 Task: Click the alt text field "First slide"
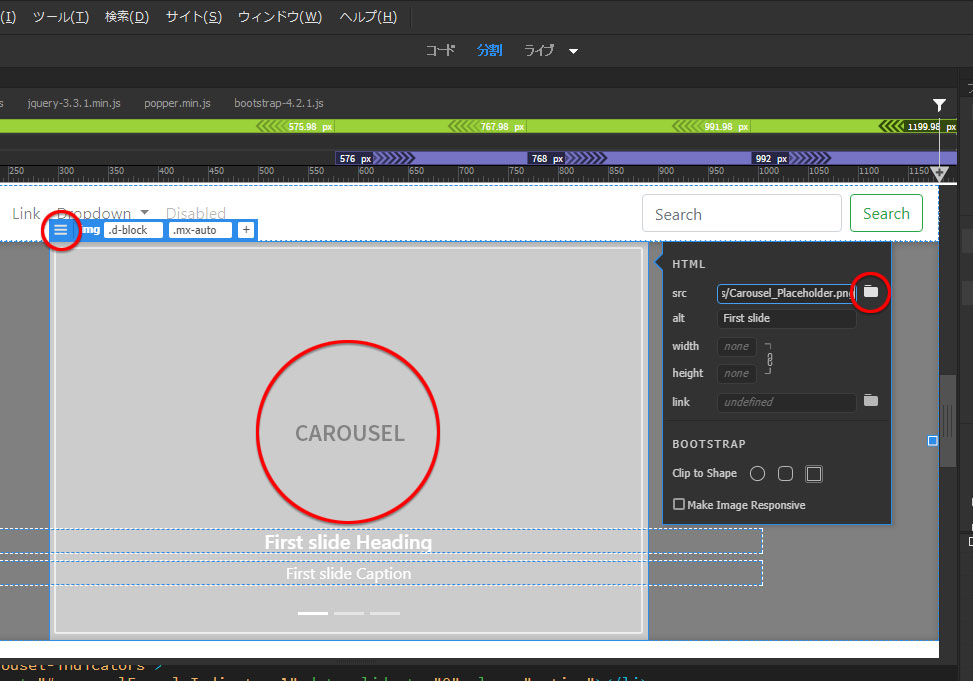coord(786,318)
